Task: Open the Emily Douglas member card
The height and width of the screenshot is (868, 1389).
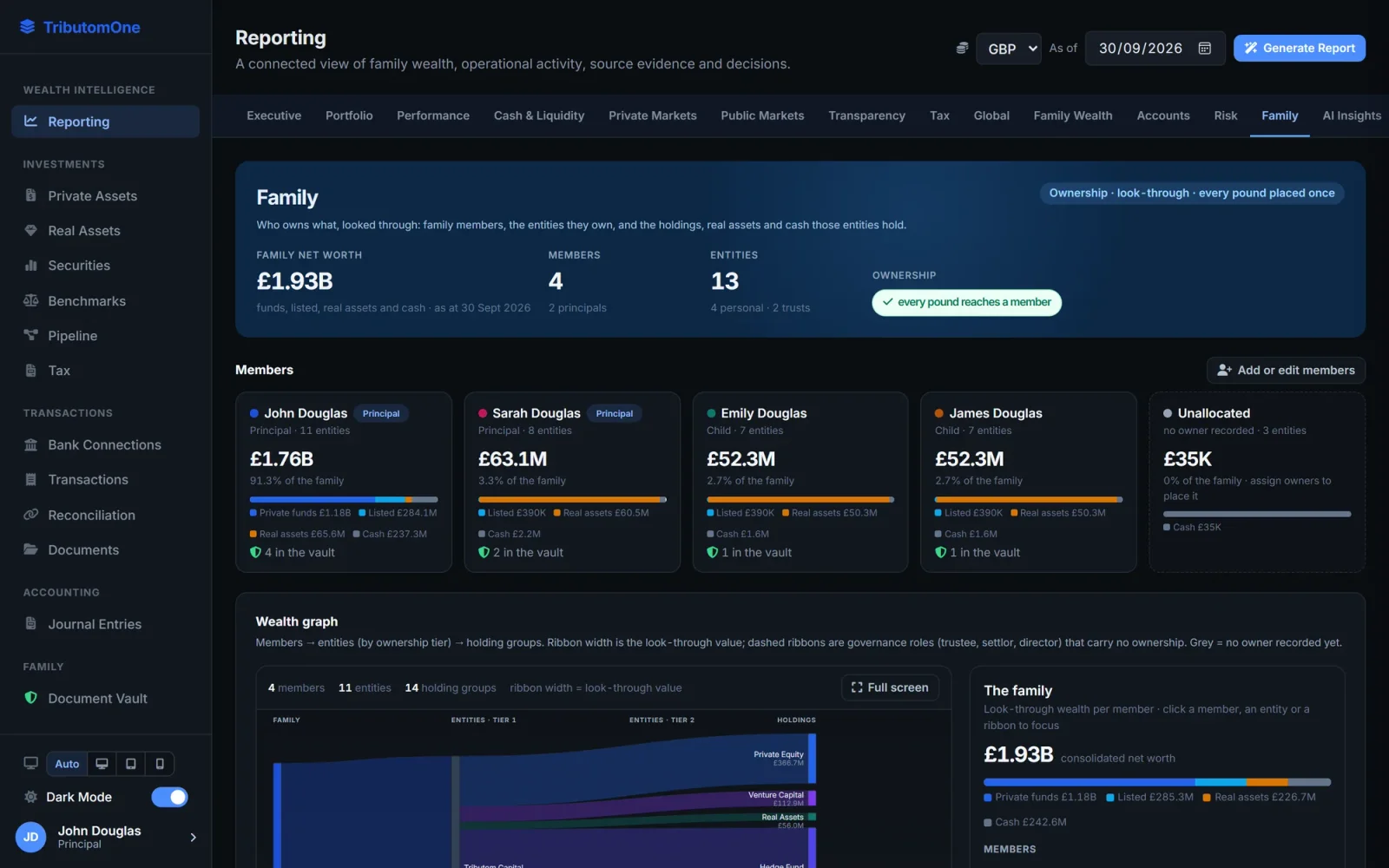Action: coord(800,482)
